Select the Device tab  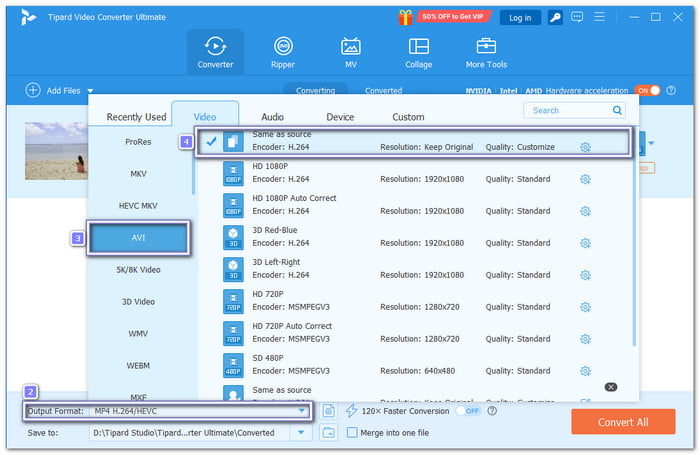[340, 117]
